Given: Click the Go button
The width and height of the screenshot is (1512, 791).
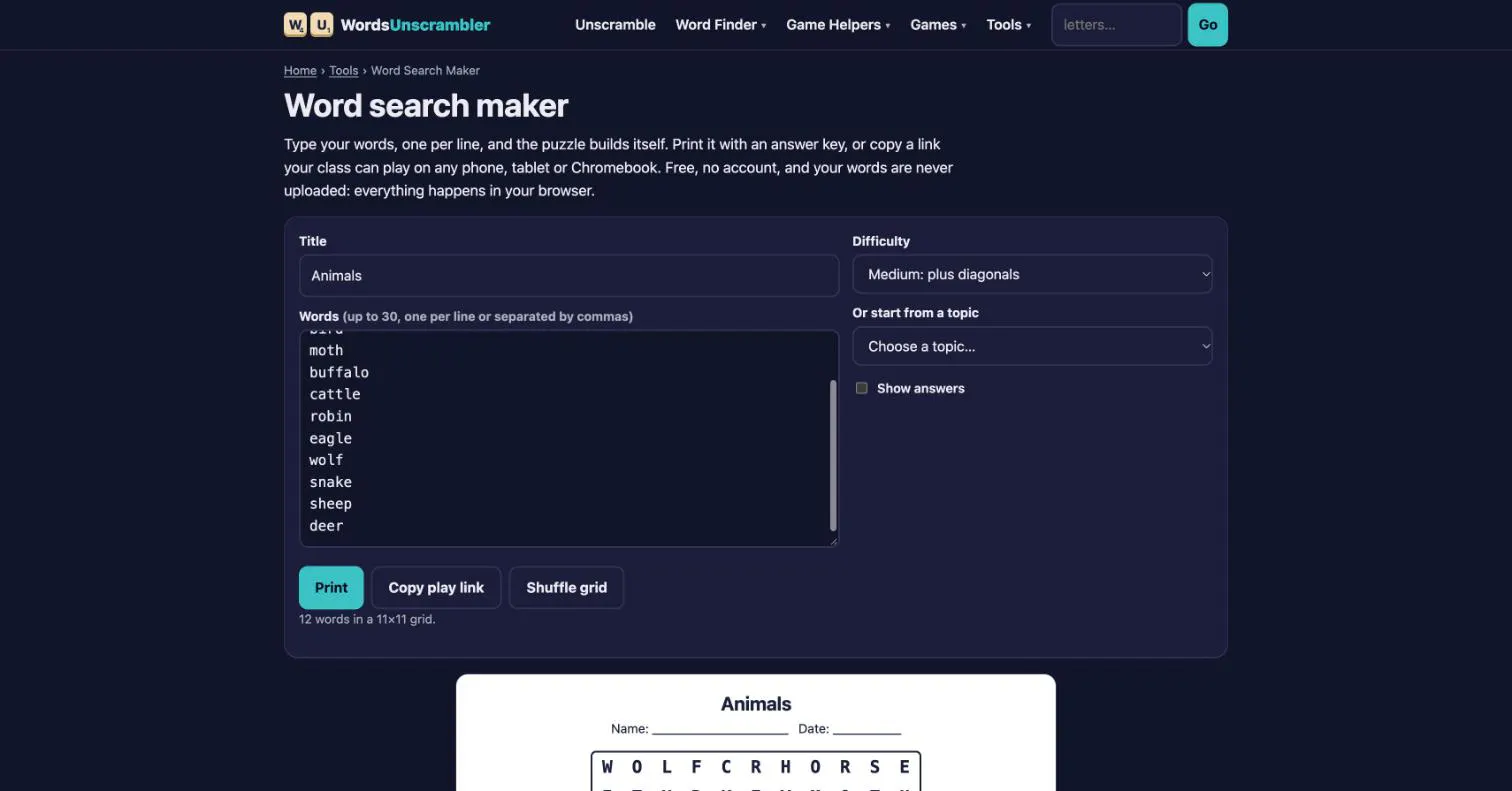Looking at the screenshot, I should 1207,25.
